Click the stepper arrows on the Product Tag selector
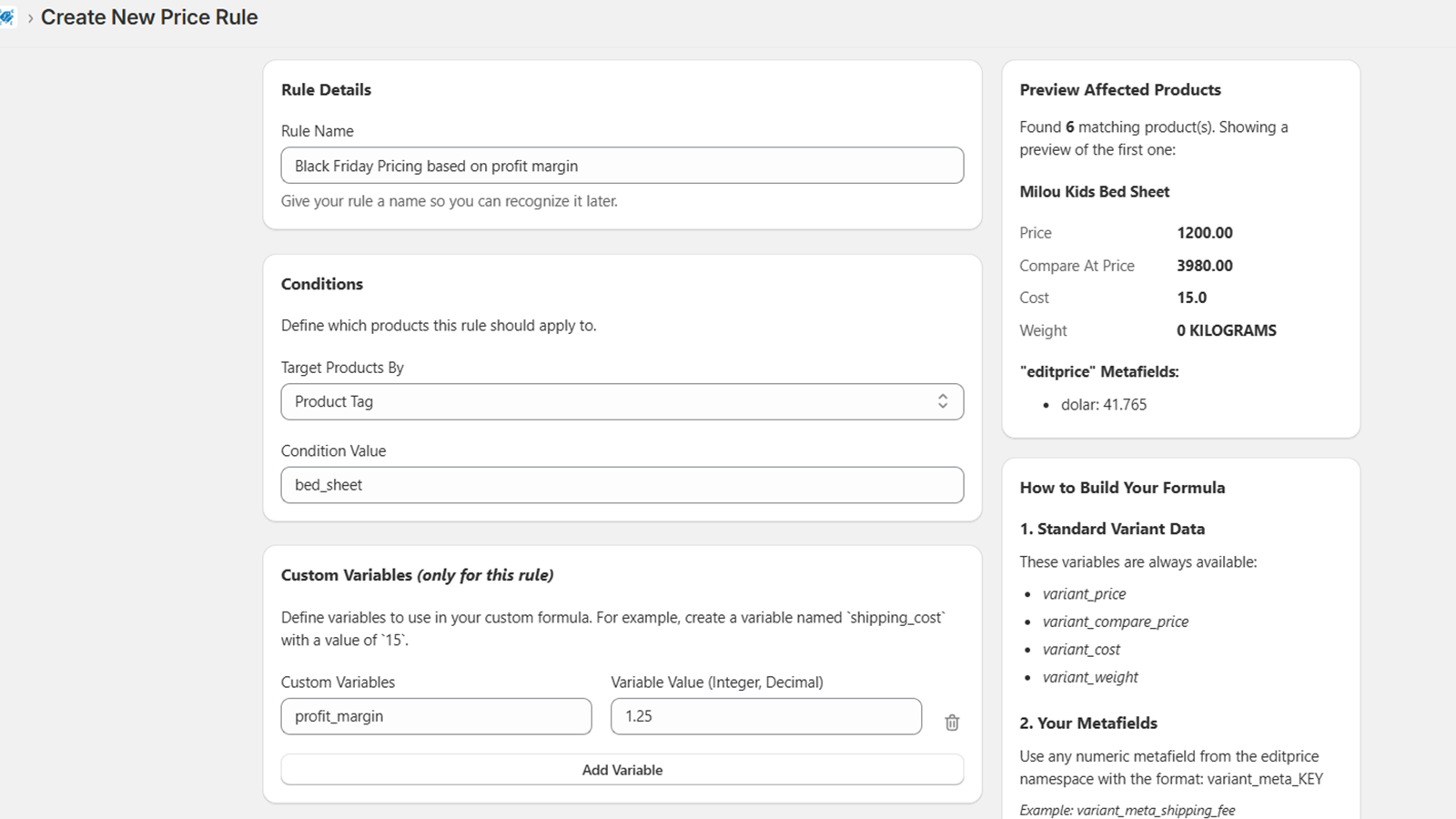The image size is (1456, 819). pyautogui.click(x=944, y=401)
